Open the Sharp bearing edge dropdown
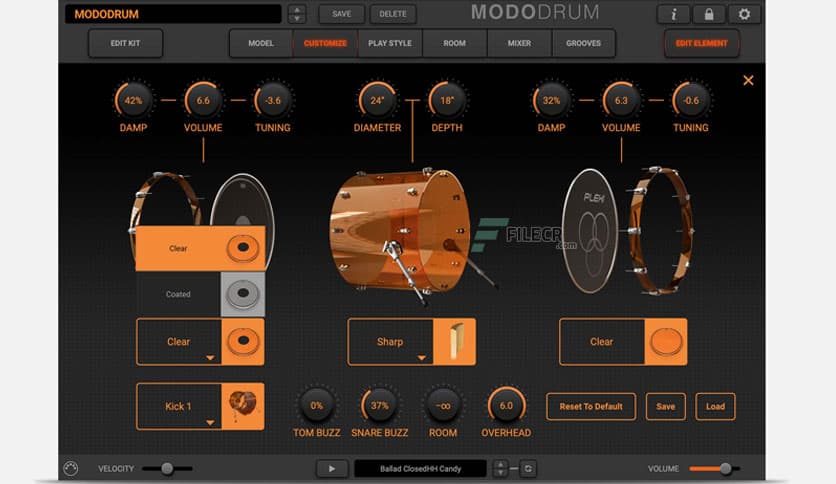Screen dimensions: 836x484 point(390,342)
